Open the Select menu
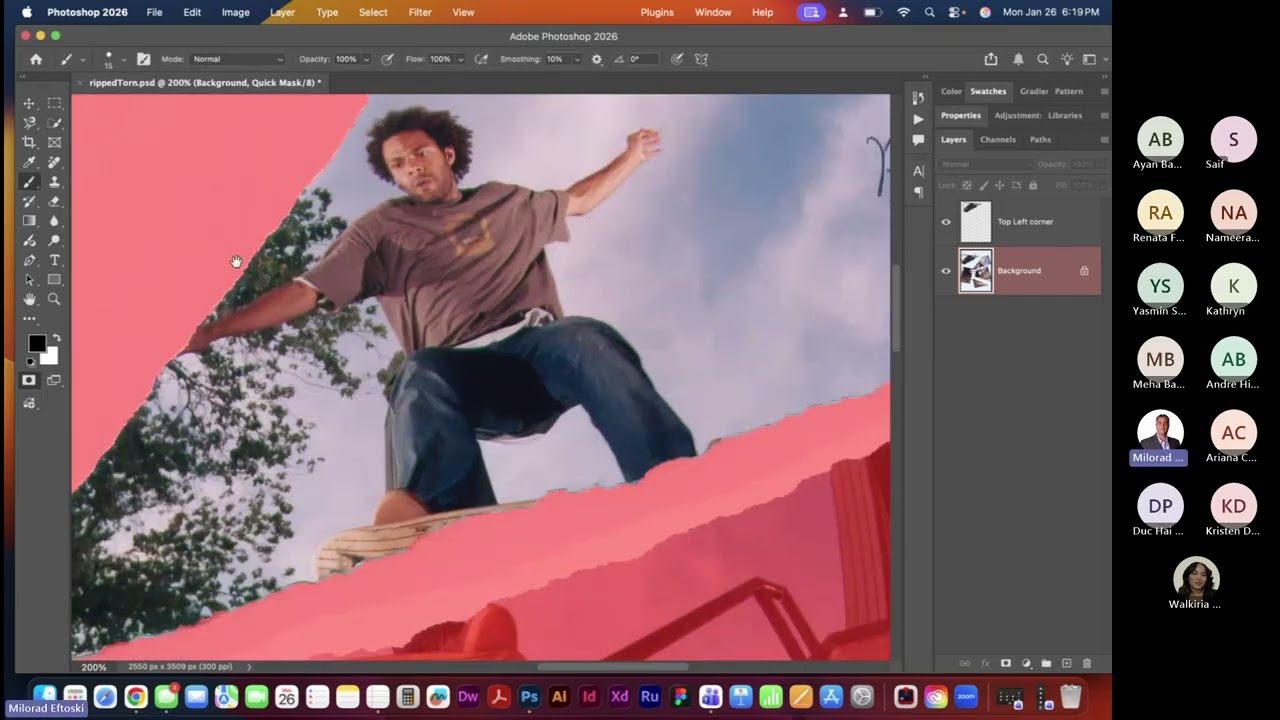Screen dimensions: 1280x720 pyautogui.click(x=373, y=12)
